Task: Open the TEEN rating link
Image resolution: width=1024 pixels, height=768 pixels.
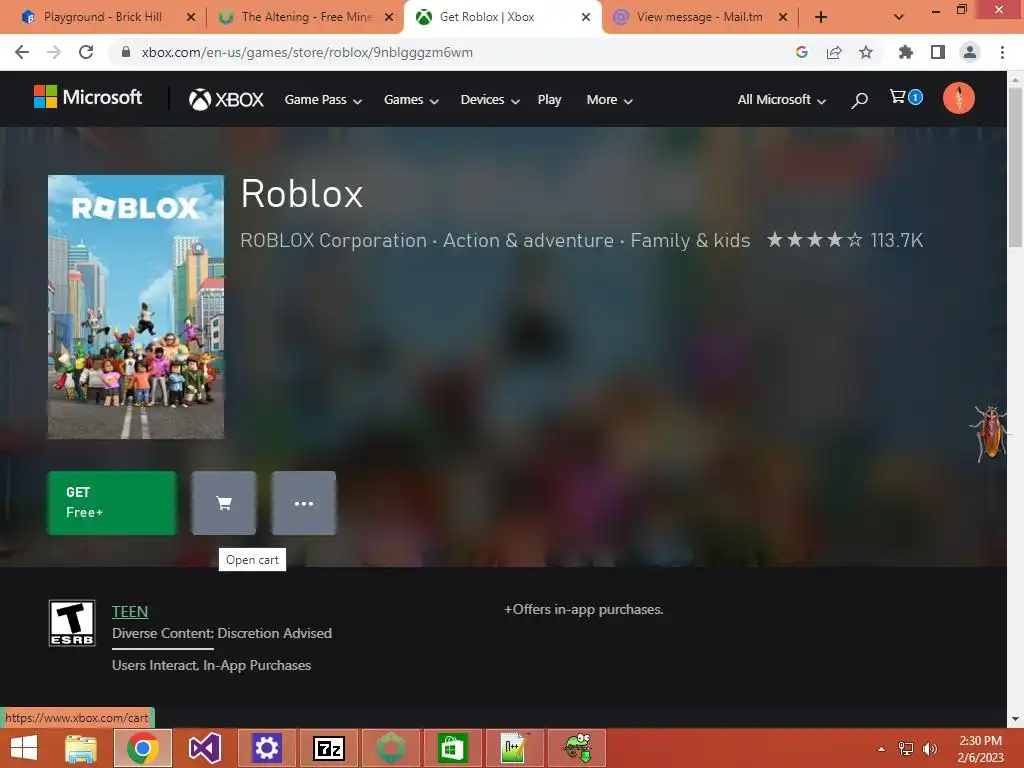Action: point(130,611)
